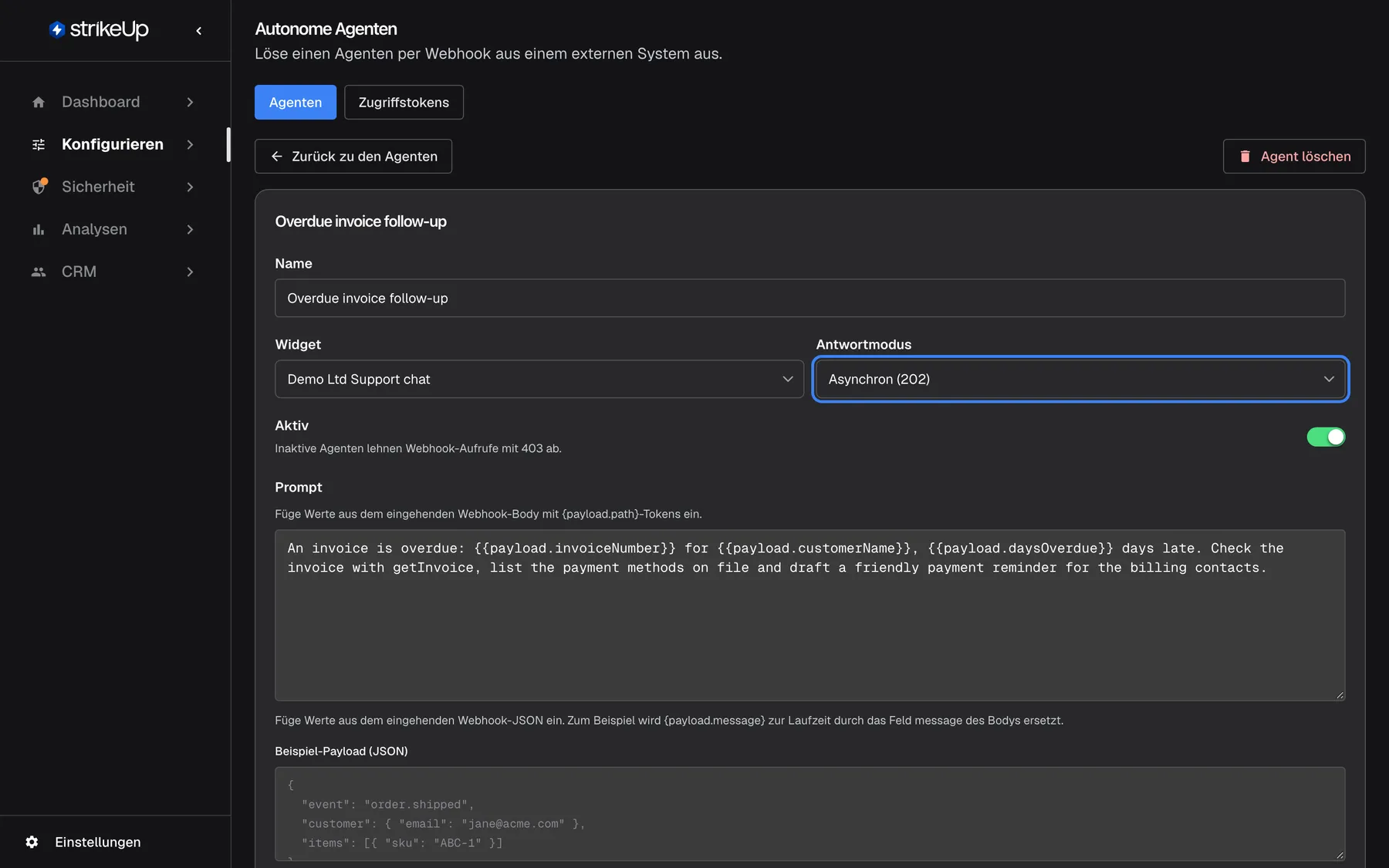Collapse the sidebar with the arrow
Viewport: 1389px width, 868px height.
198,30
